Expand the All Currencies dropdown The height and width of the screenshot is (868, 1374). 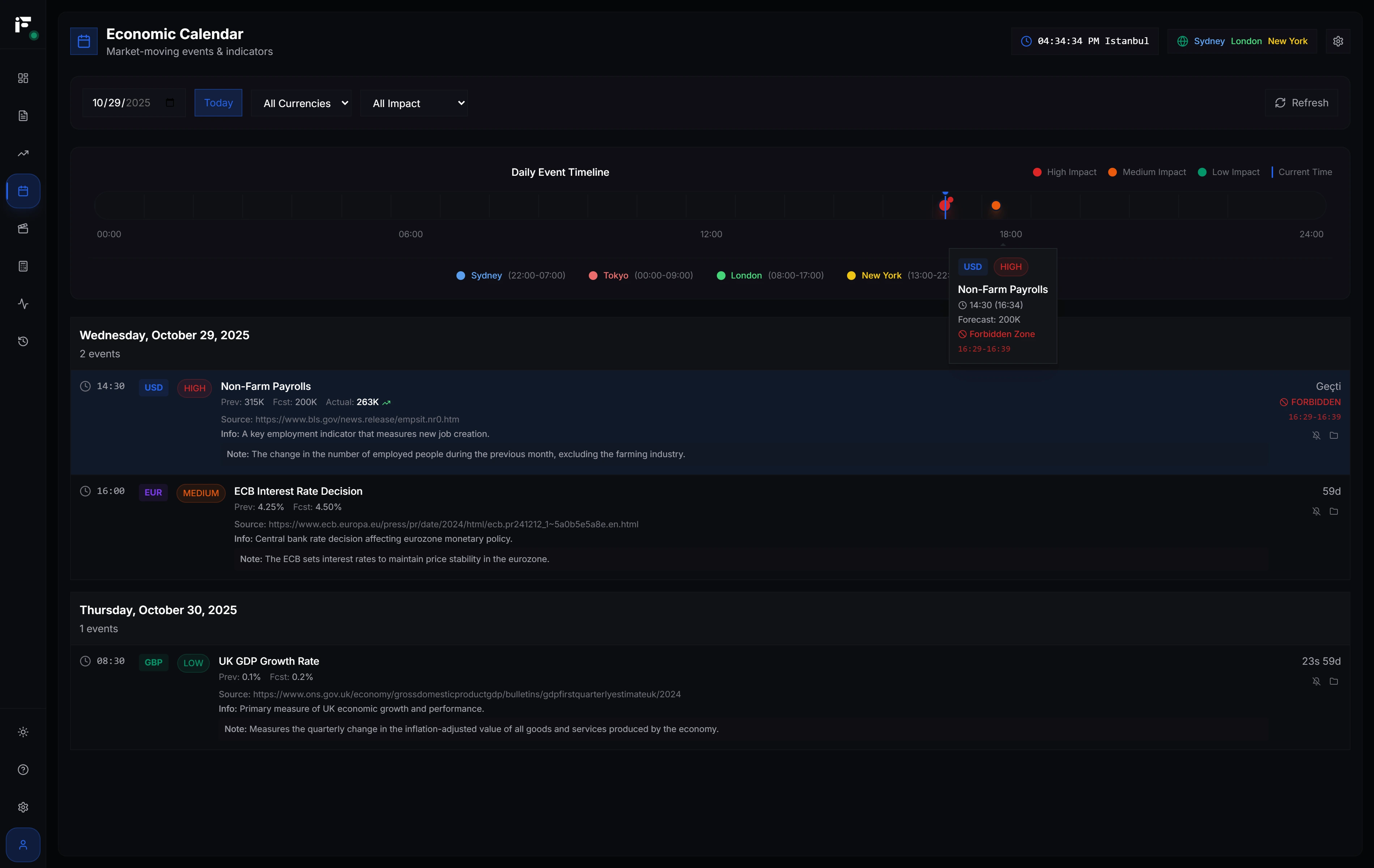(301, 103)
